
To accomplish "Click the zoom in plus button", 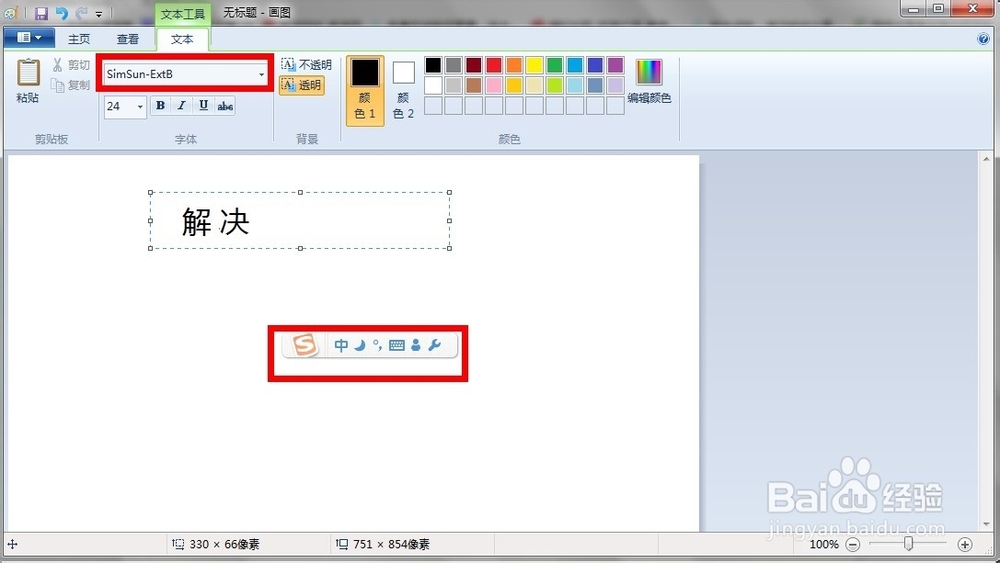I will pyautogui.click(x=965, y=545).
